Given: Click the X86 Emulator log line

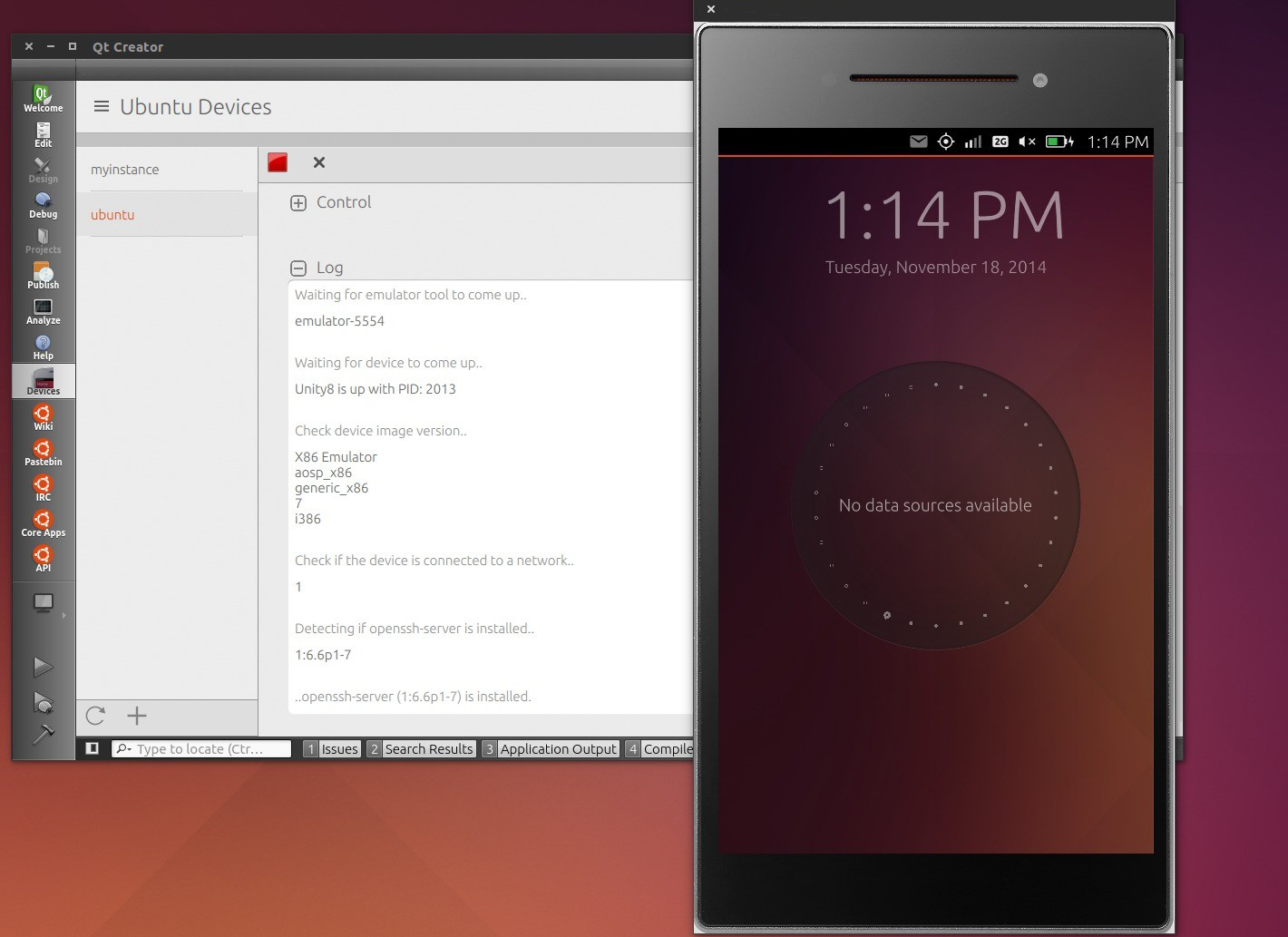Looking at the screenshot, I should 336,457.
